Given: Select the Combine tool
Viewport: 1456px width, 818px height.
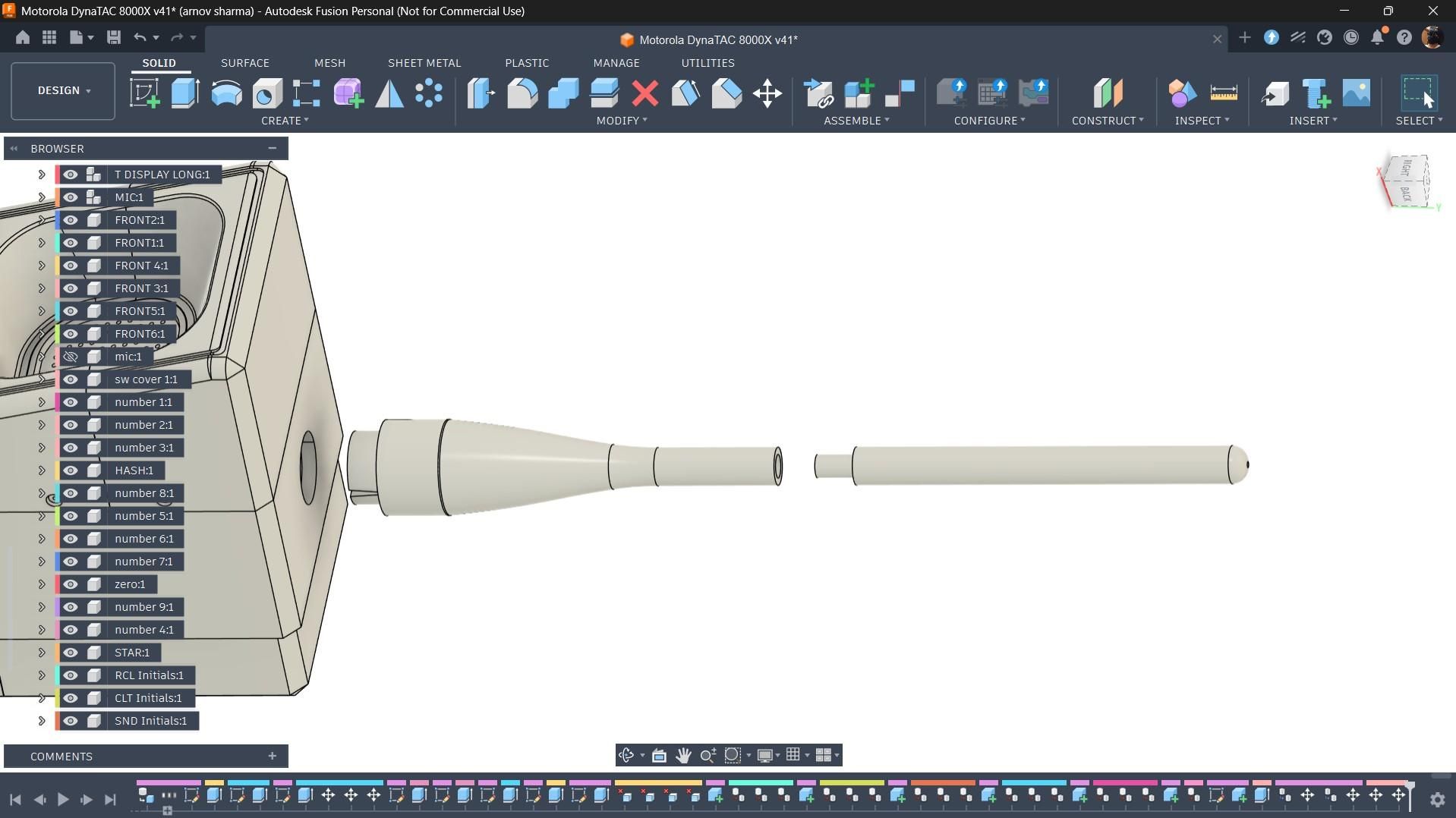Looking at the screenshot, I should tap(563, 93).
